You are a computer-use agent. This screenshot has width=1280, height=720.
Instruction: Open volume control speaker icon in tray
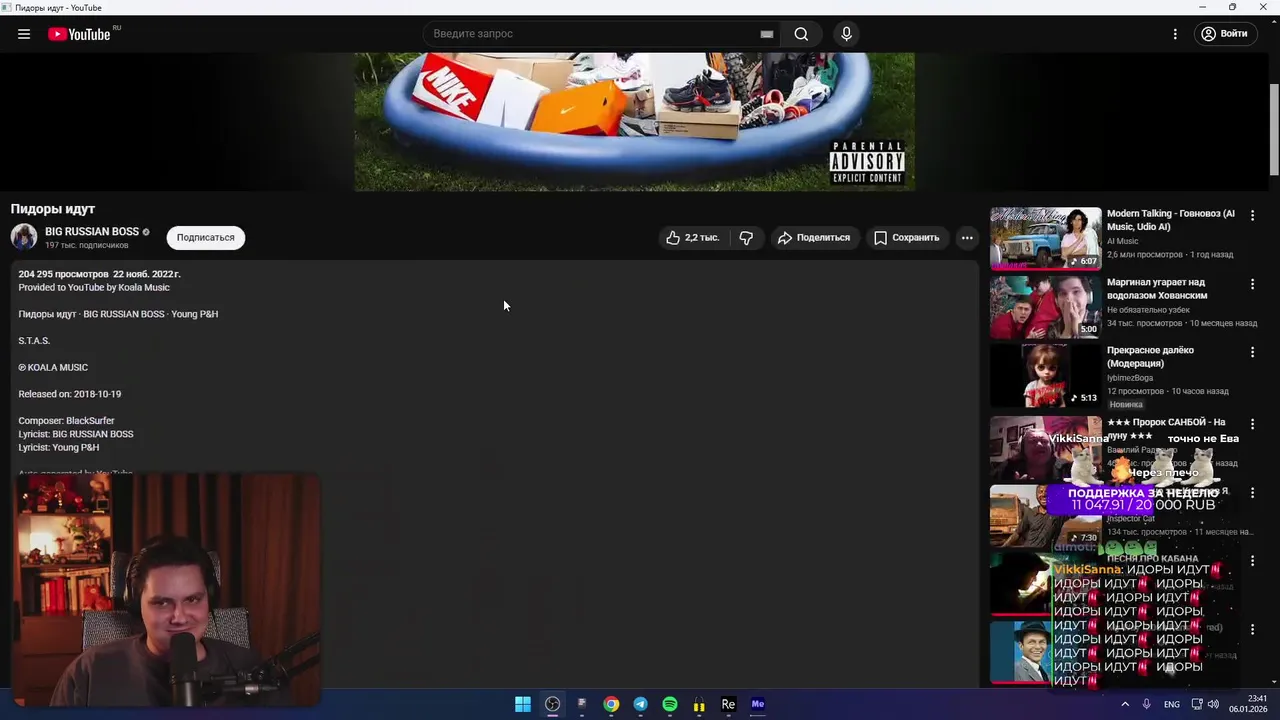(1214, 704)
